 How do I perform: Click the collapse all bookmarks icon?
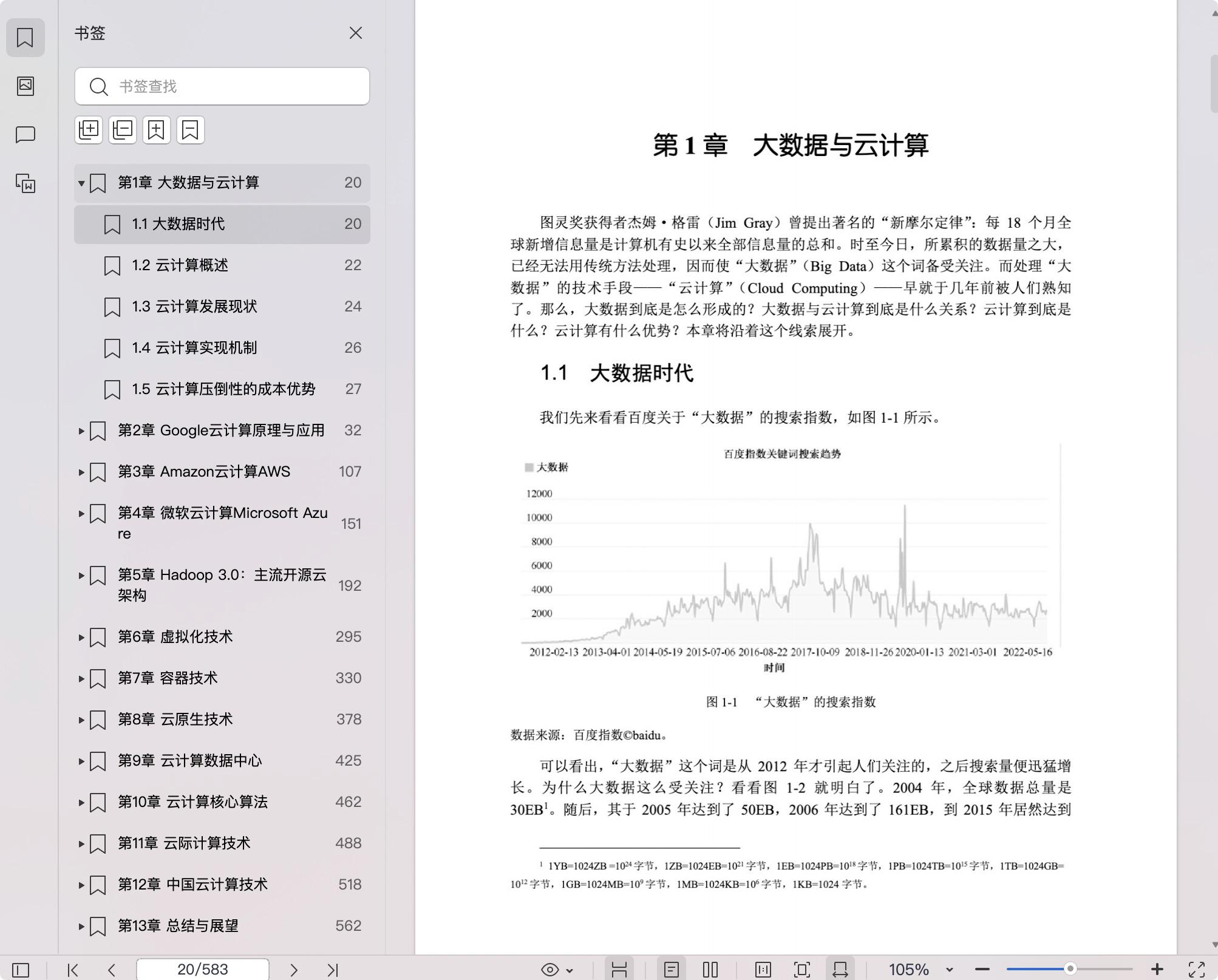coord(123,130)
